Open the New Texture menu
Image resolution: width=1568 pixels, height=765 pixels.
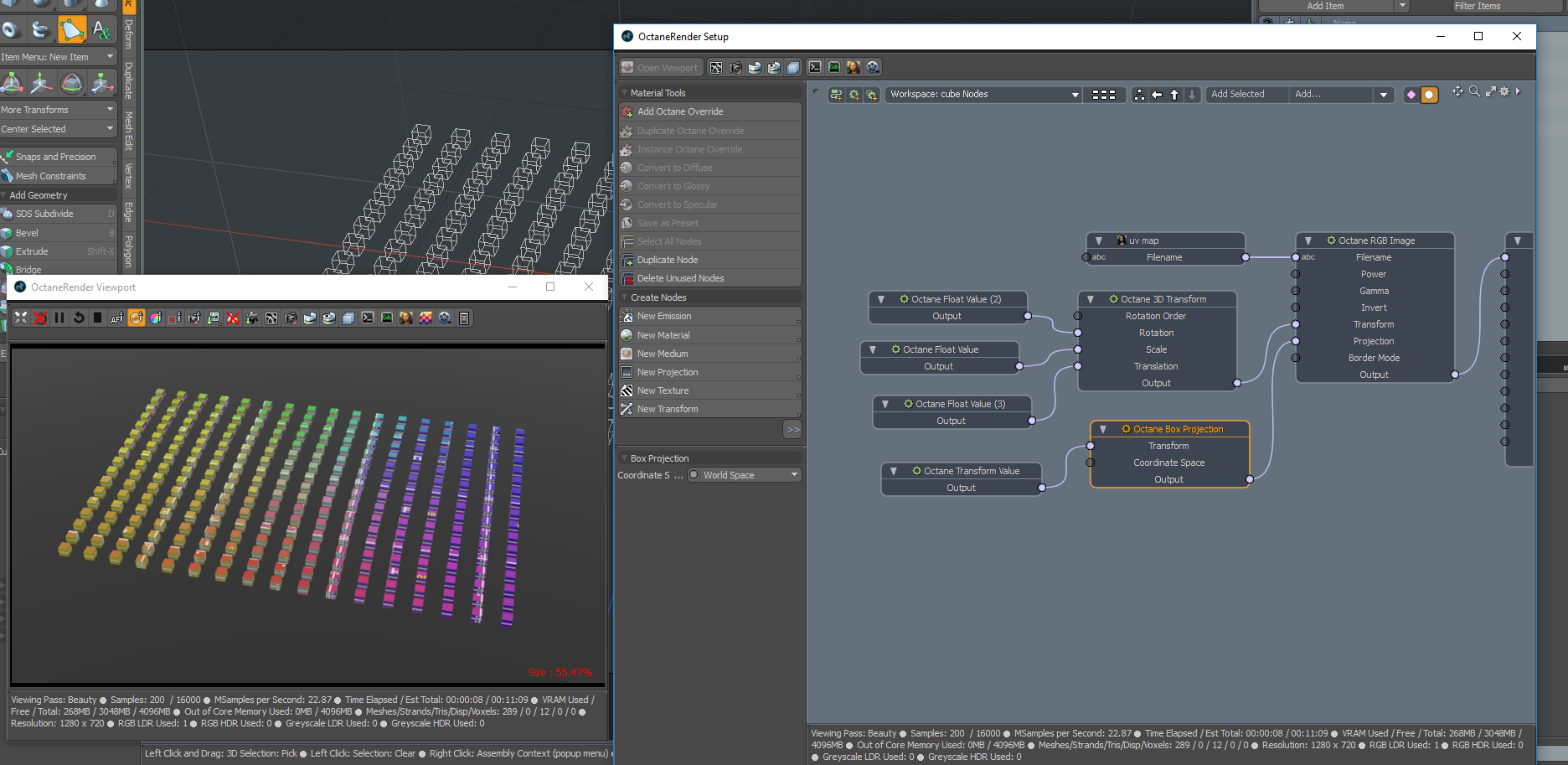click(x=709, y=390)
